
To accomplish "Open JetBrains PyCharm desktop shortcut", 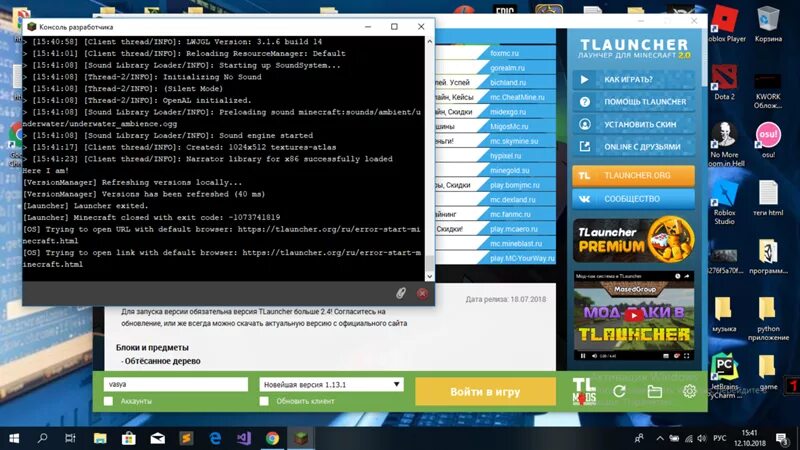I will pos(724,375).
